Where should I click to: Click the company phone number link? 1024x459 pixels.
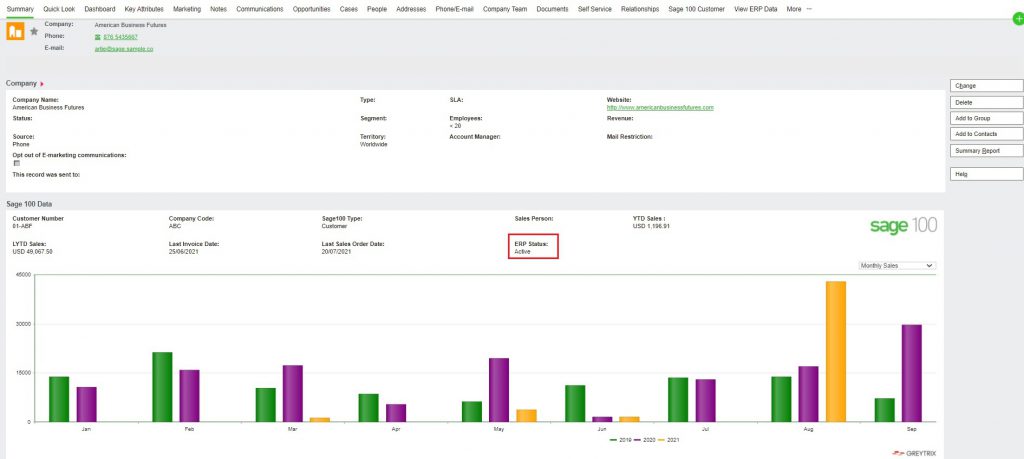[x=120, y=37]
